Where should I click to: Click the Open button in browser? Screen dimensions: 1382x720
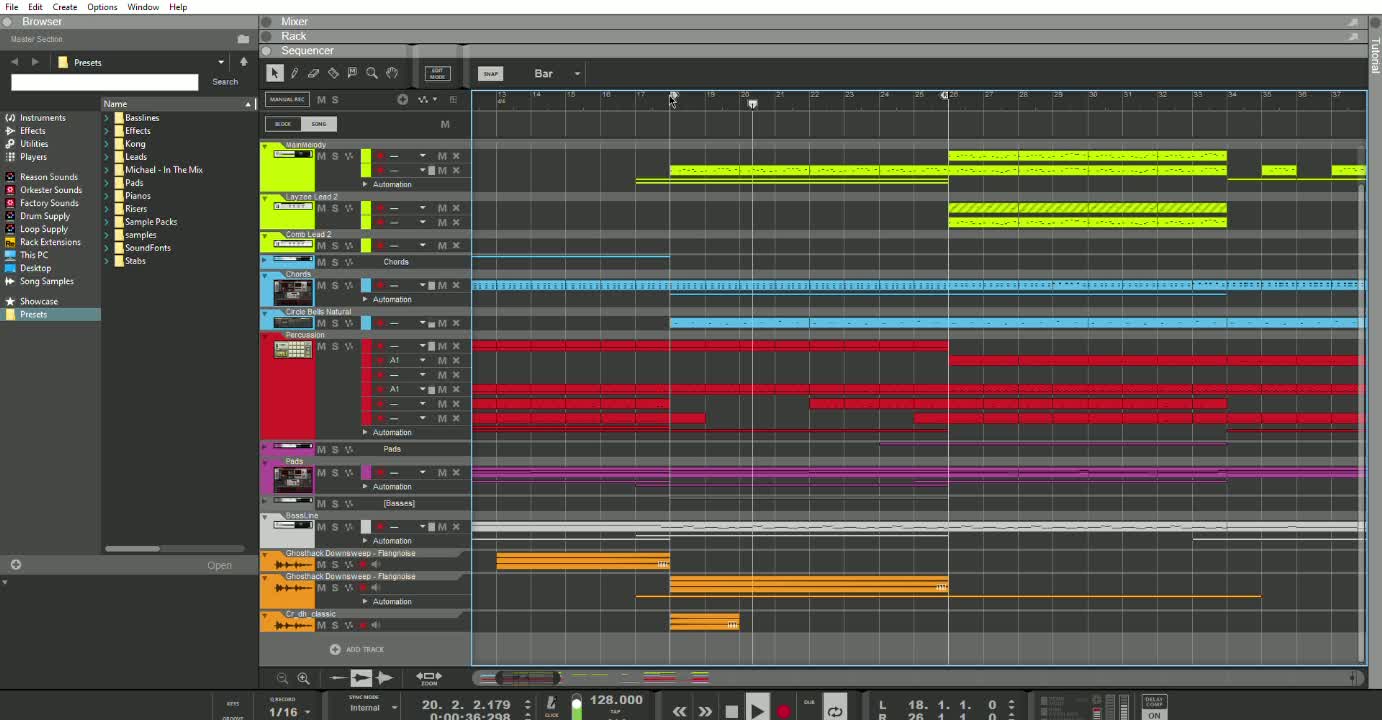pyautogui.click(x=219, y=565)
